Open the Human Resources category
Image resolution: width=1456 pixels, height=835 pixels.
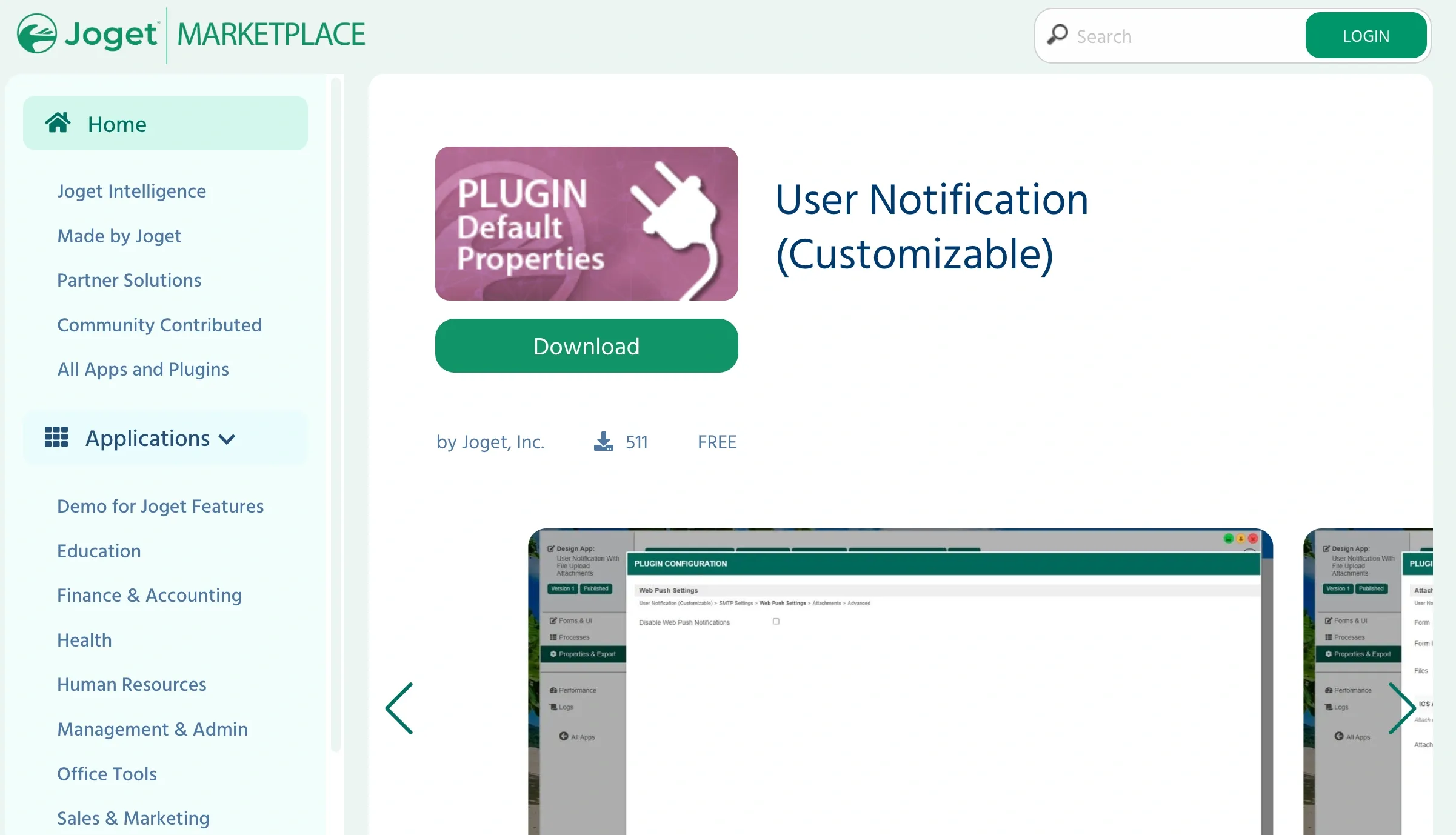(132, 685)
